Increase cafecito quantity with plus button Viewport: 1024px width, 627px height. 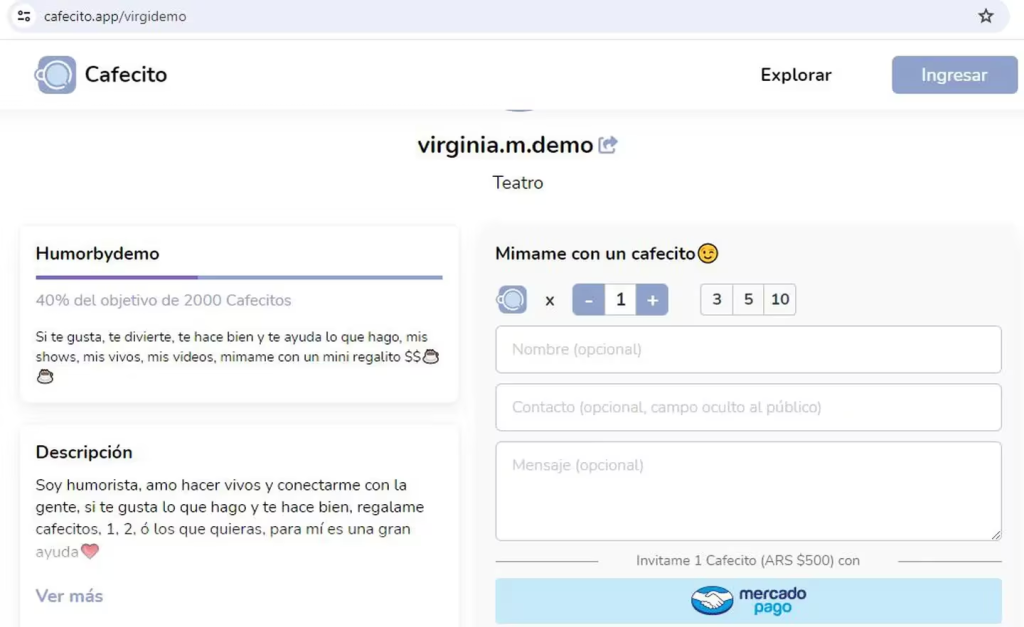(652, 300)
